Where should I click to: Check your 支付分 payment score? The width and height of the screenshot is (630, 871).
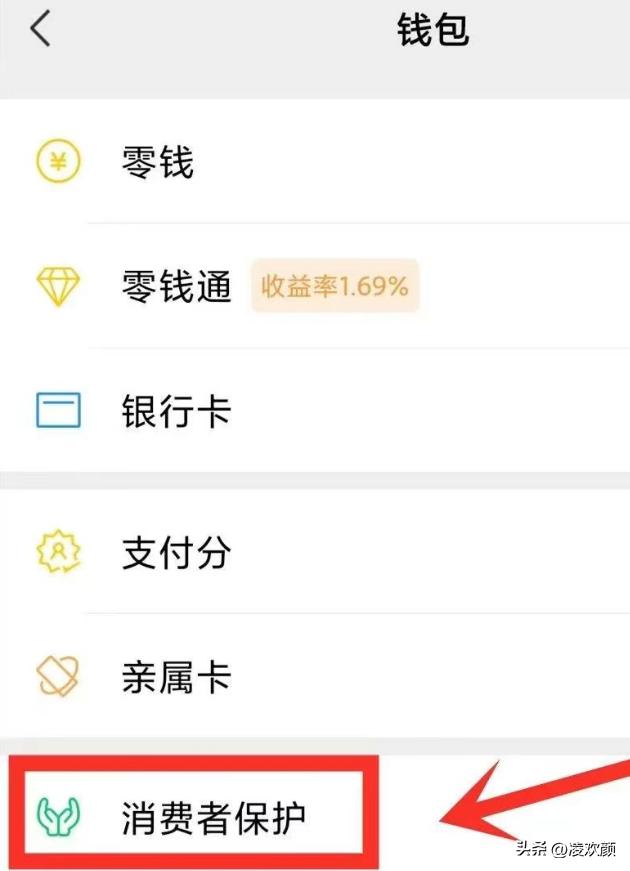coord(176,552)
